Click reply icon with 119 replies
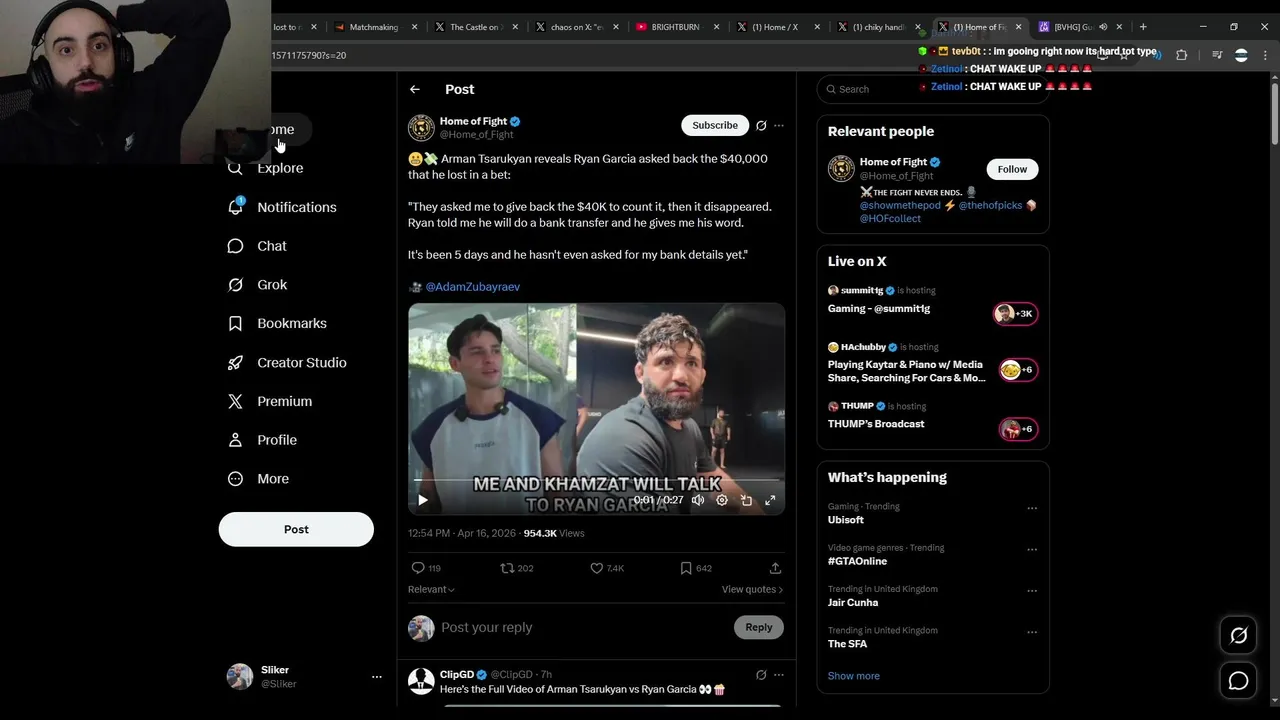This screenshot has width=1280, height=720. pyautogui.click(x=426, y=568)
